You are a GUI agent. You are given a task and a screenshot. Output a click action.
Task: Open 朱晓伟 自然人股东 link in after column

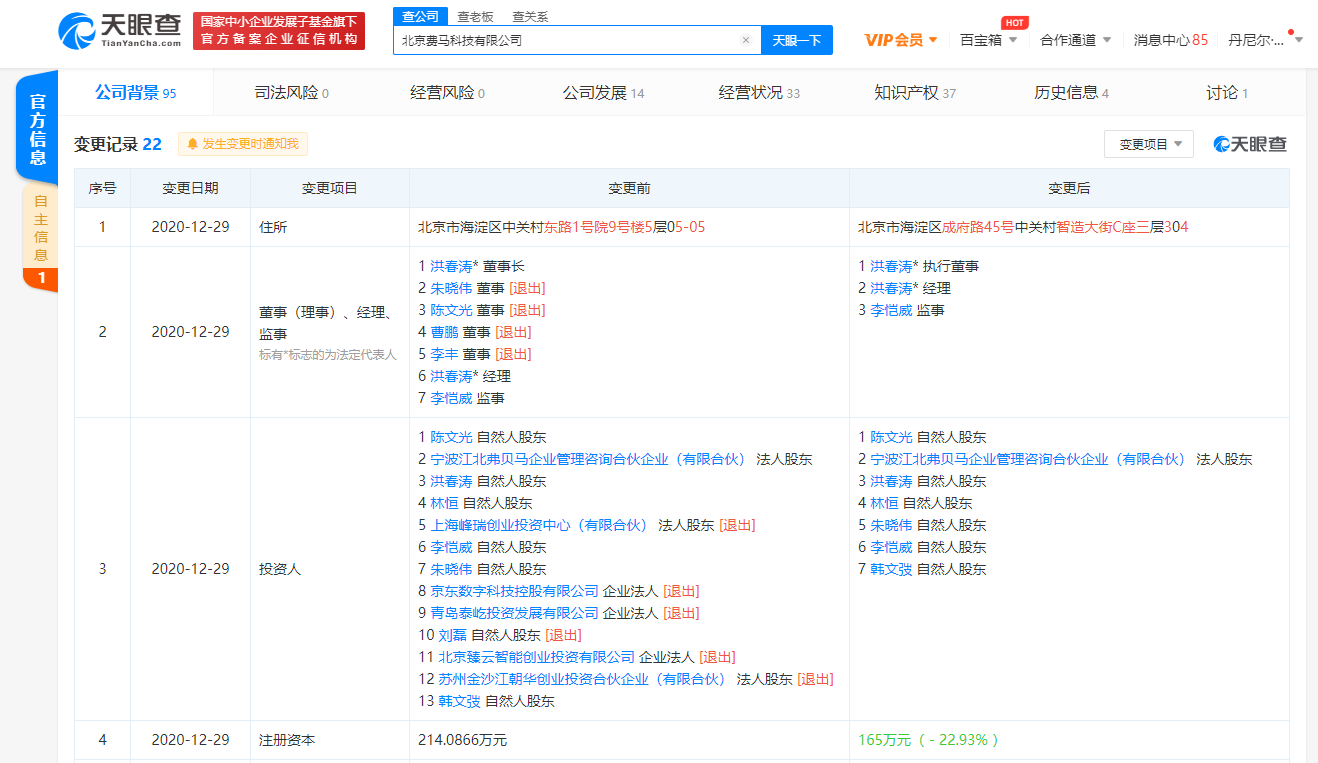892,525
